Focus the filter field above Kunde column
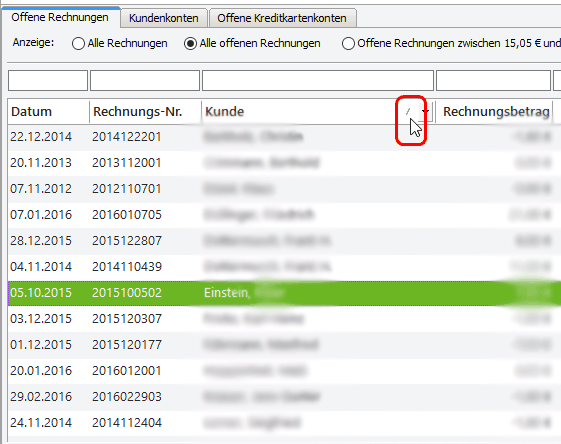 [x=318, y=80]
